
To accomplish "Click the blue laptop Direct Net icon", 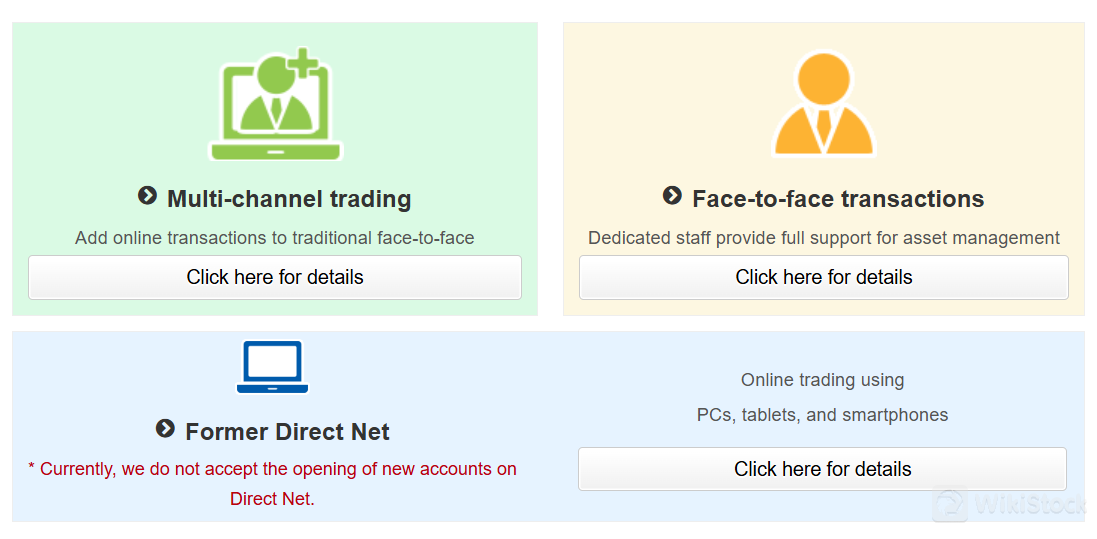I will [273, 367].
